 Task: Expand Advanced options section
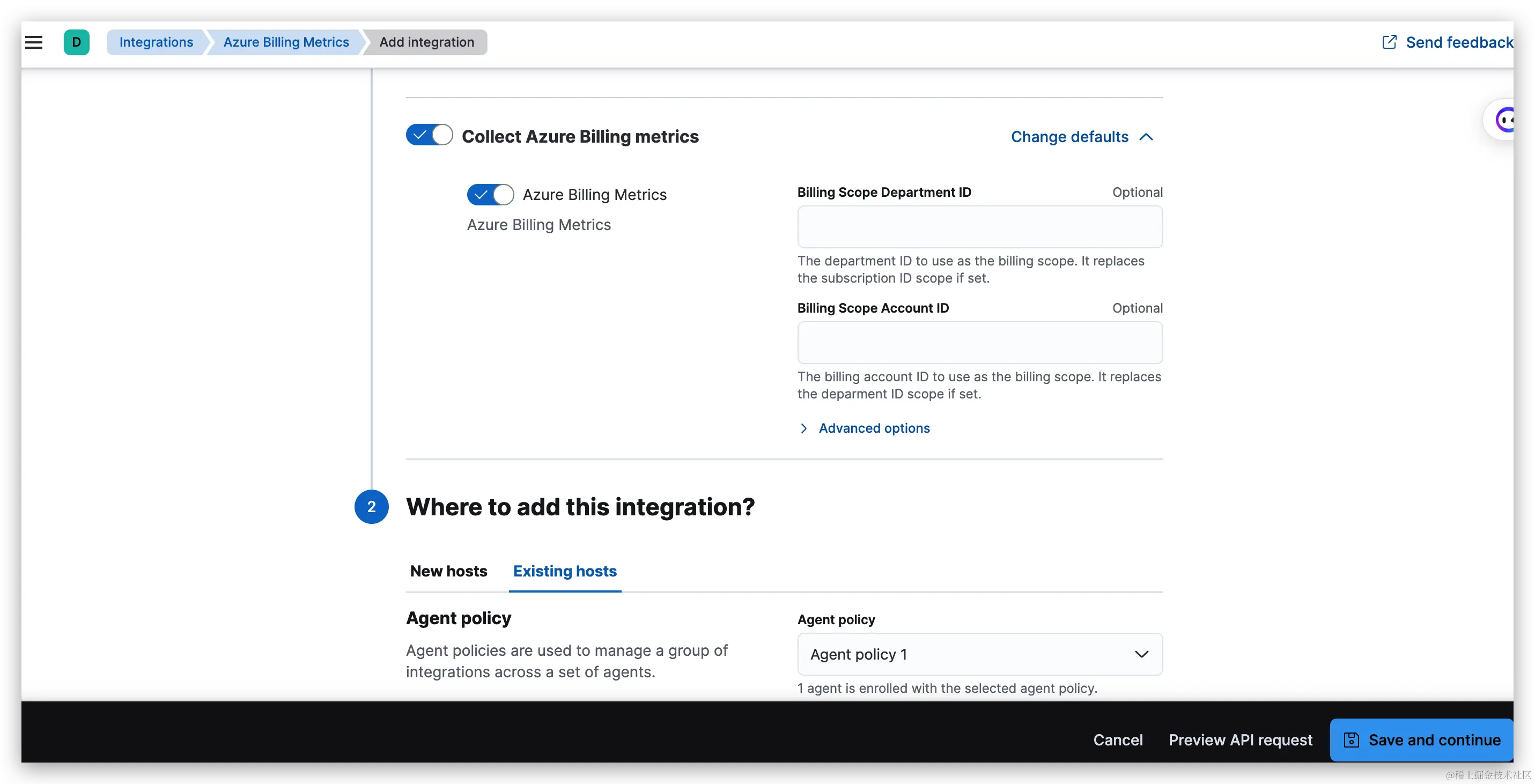[x=874, y=428]
